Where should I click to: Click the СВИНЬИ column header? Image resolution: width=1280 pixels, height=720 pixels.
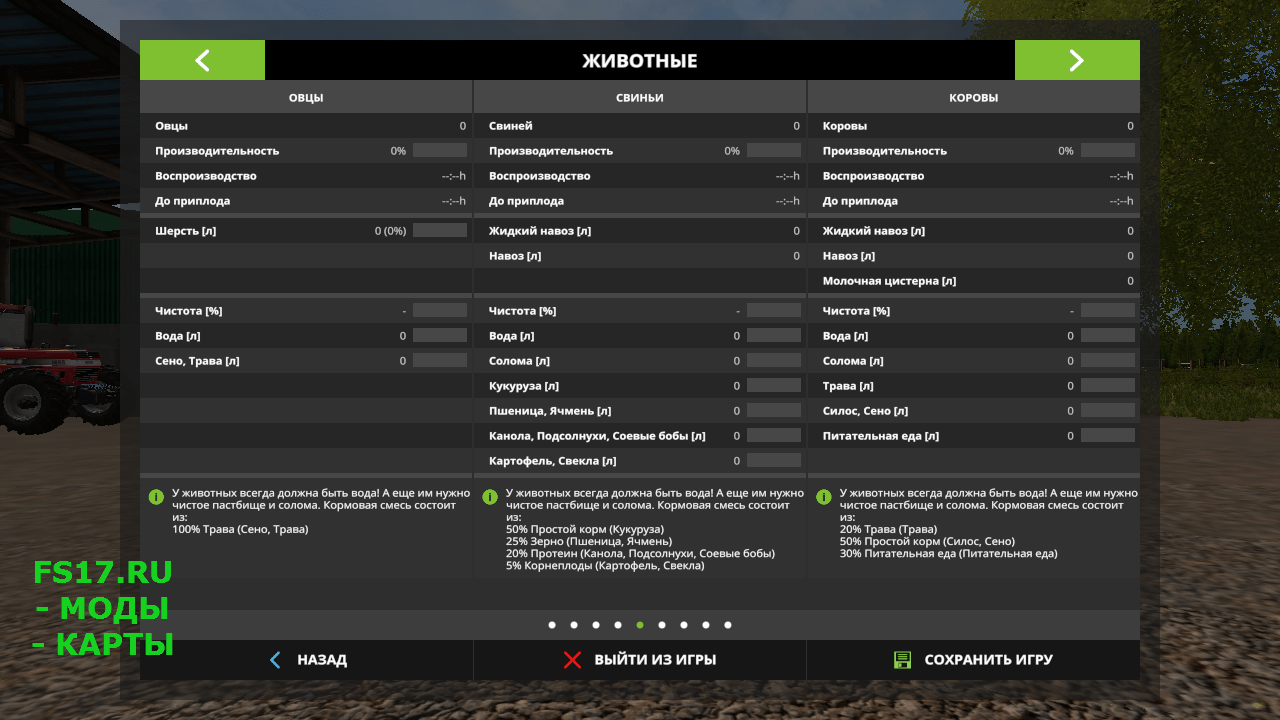pyautogui.click(x=640, y=98)
